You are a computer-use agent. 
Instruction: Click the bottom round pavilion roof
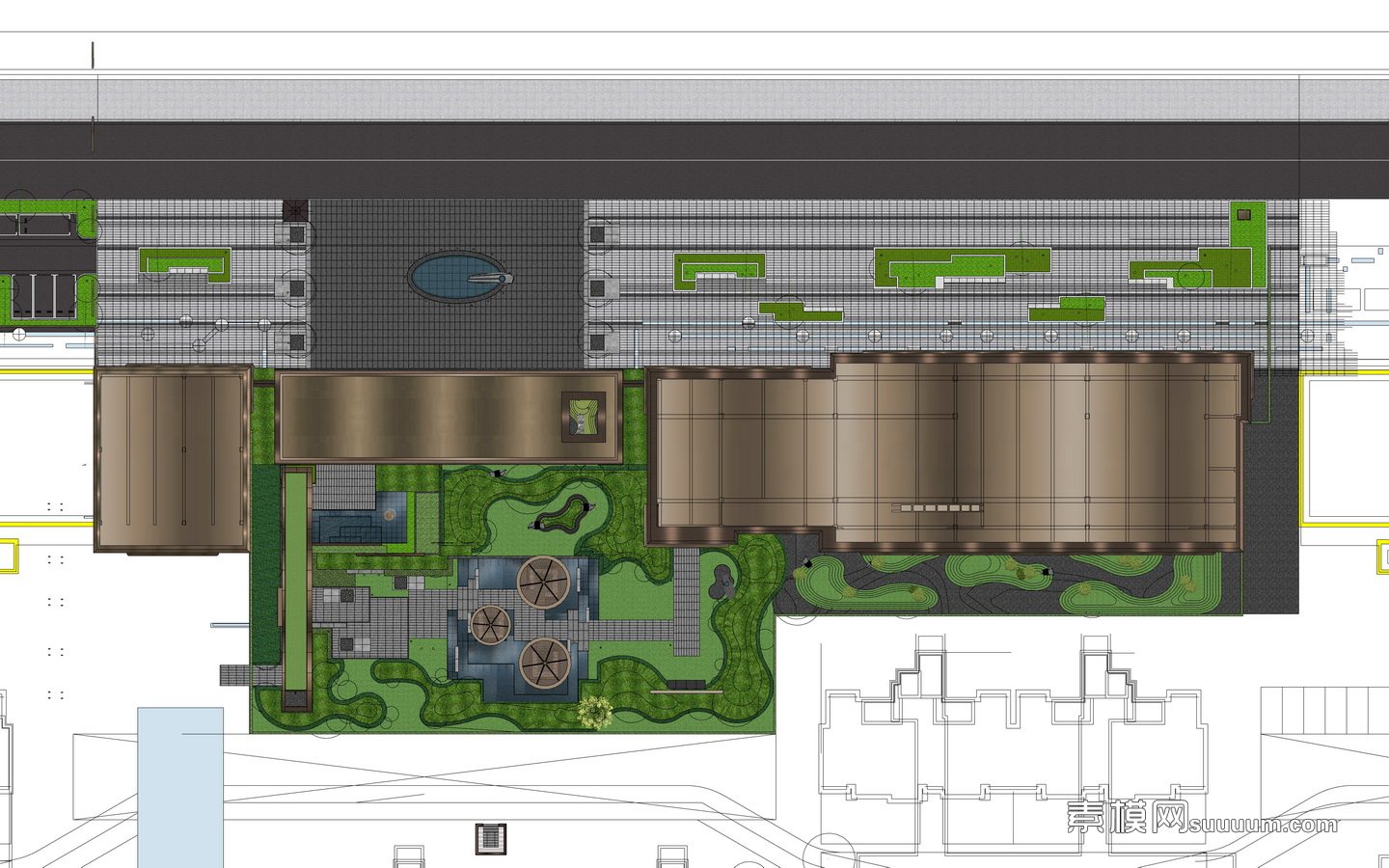coord(545,664)
